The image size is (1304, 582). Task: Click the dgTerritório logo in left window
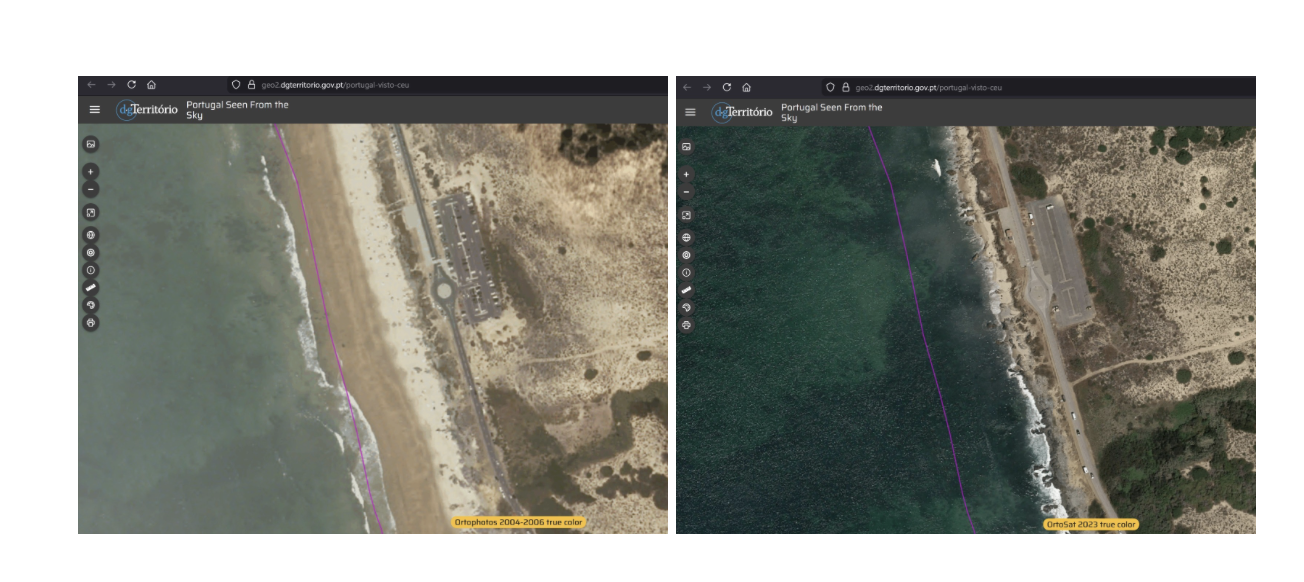147,110
